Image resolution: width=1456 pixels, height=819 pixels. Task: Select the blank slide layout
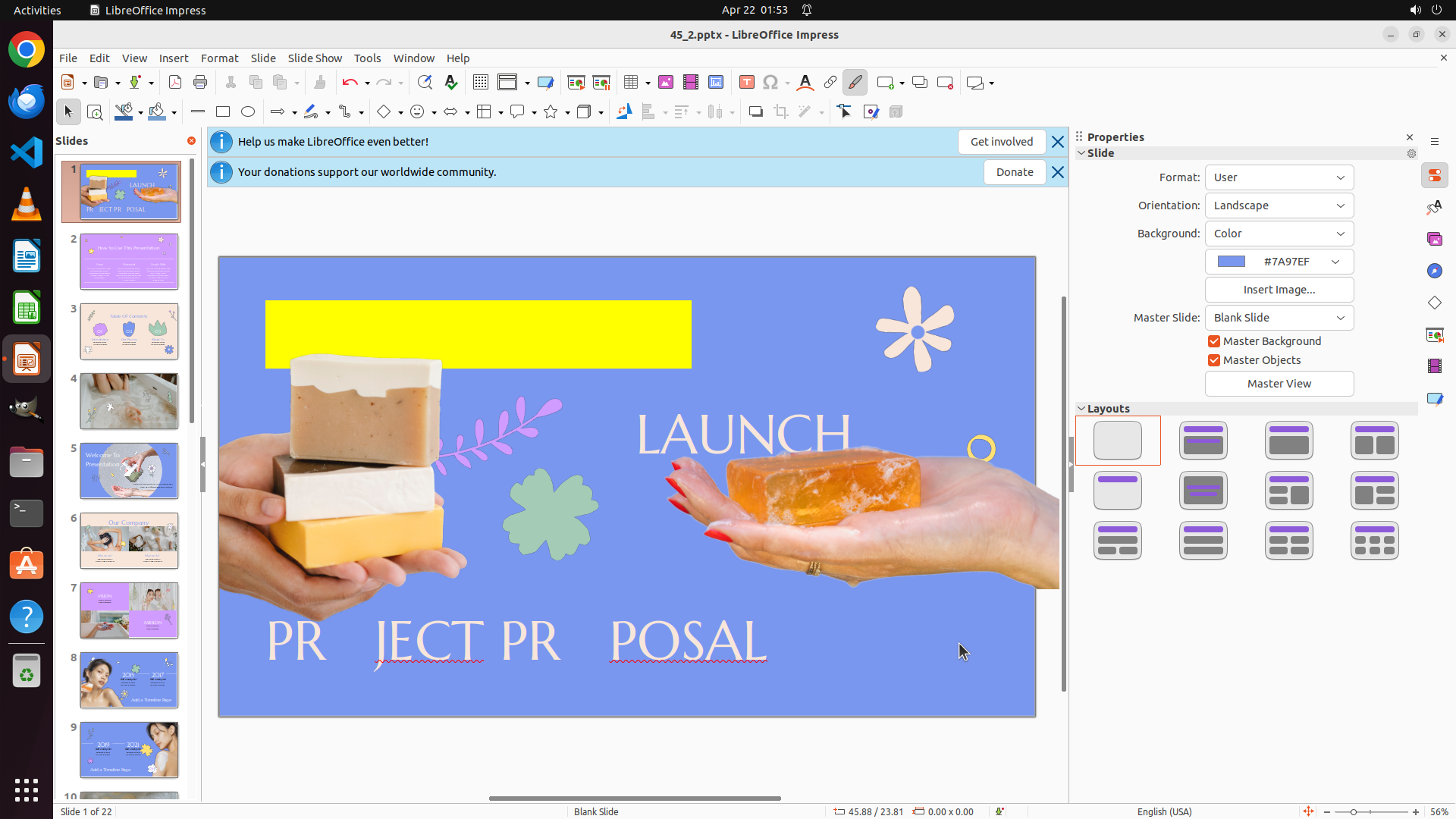pyautogui.click(x=1117, y=441)
